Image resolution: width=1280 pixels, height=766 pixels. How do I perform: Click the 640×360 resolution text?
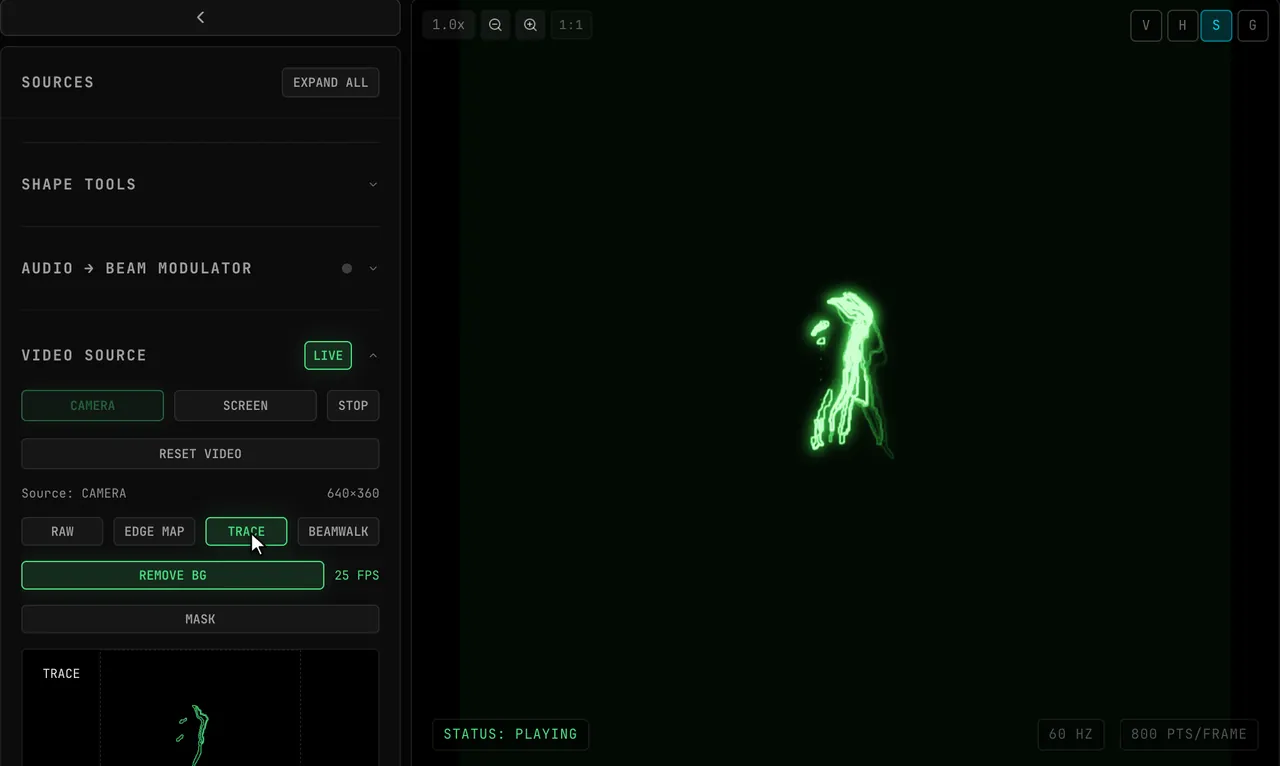353,493
